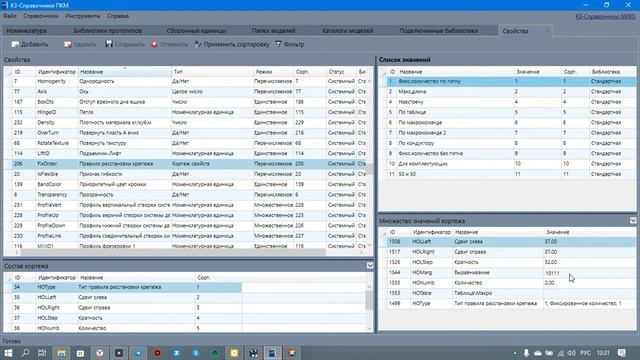Click the red circle taskbar icon
Viewport: 640px width, 360px height.
point(157,353)
